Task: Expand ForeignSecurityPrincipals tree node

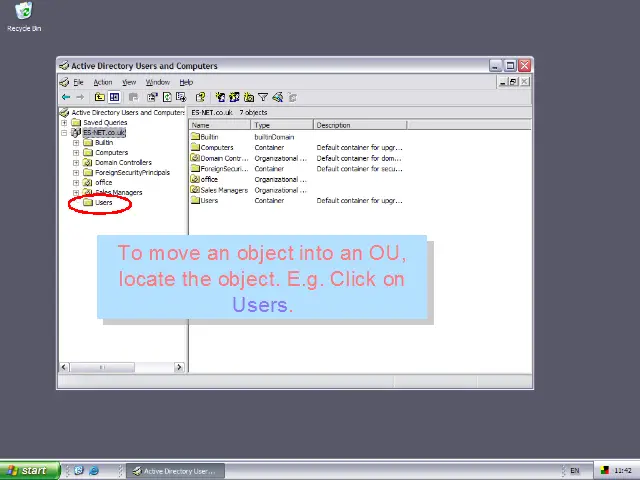Action: tap(76, 173)
